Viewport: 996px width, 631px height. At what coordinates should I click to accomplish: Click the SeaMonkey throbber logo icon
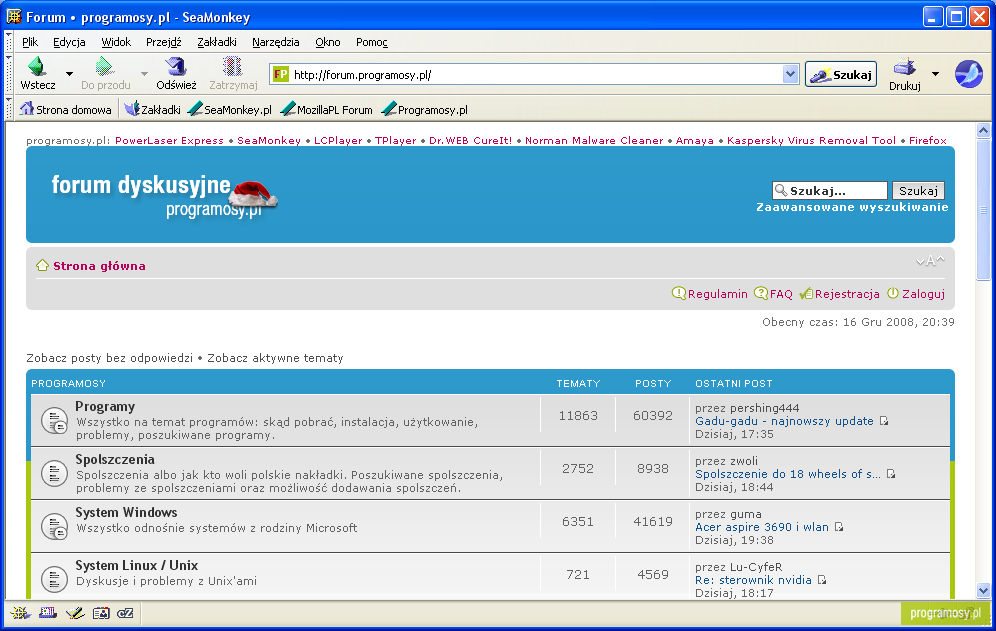pos(969,74)
